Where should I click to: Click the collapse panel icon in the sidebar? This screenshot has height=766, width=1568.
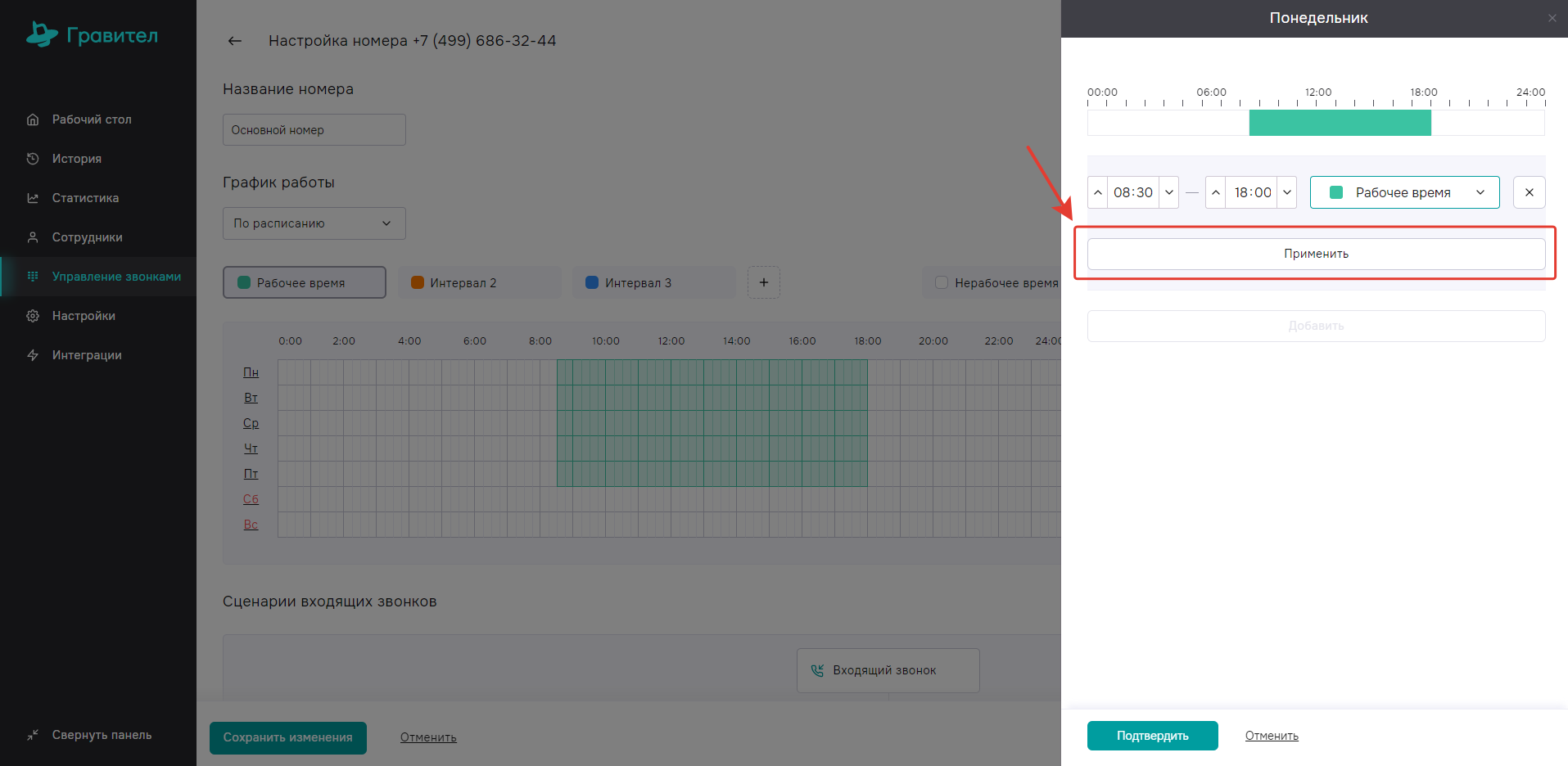tap(33, 735)
